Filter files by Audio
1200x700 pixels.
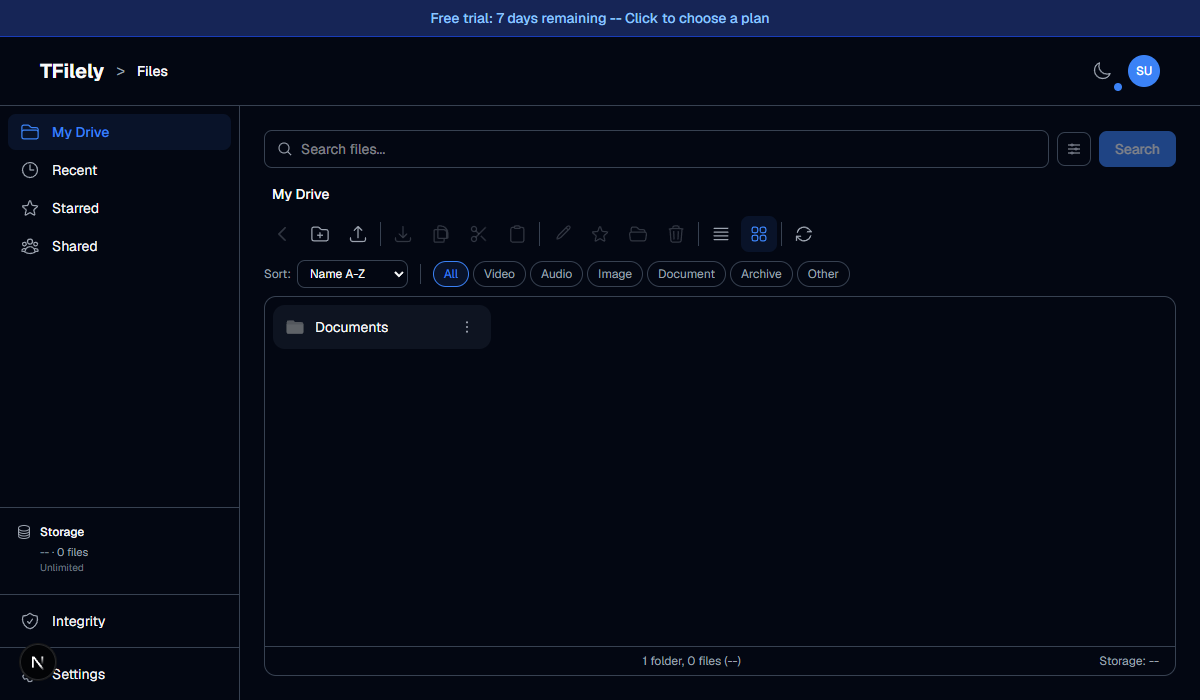(556, 274)
